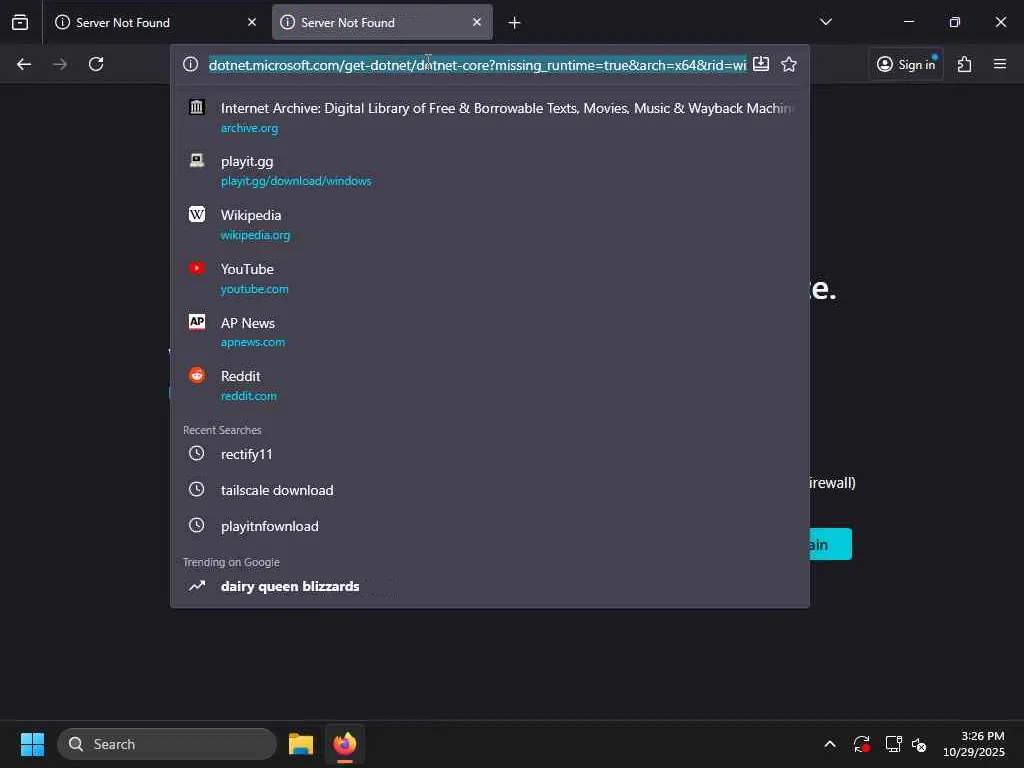Switch to the first Server Not Found tab
1024x768 pixels.
tap(155, 22)
